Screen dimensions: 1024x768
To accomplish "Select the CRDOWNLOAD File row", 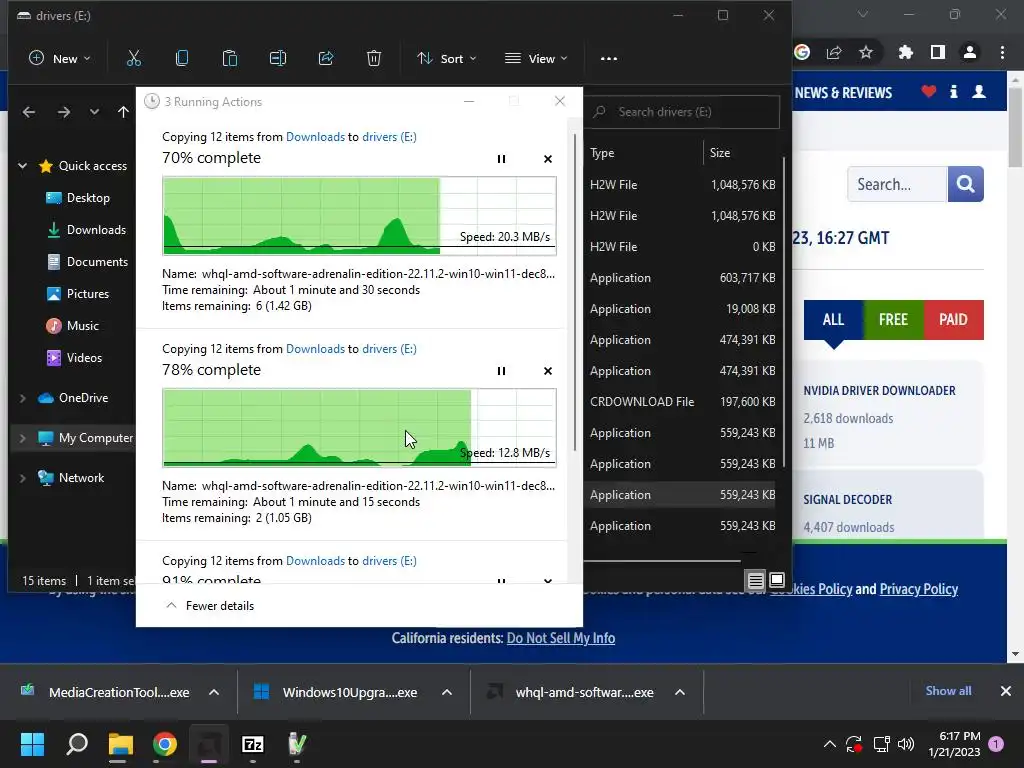I will 682,402.
